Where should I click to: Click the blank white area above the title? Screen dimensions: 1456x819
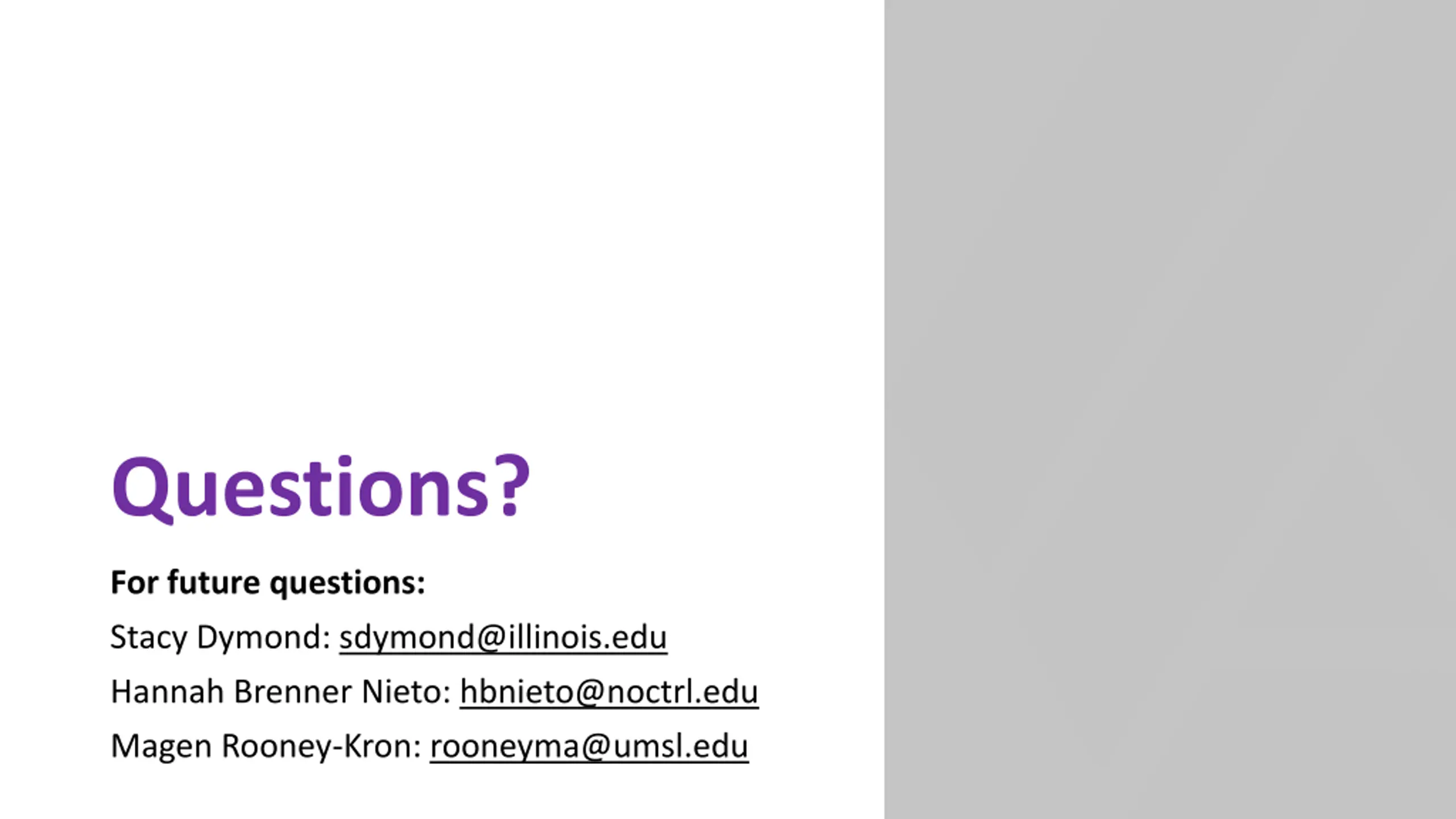442,216
